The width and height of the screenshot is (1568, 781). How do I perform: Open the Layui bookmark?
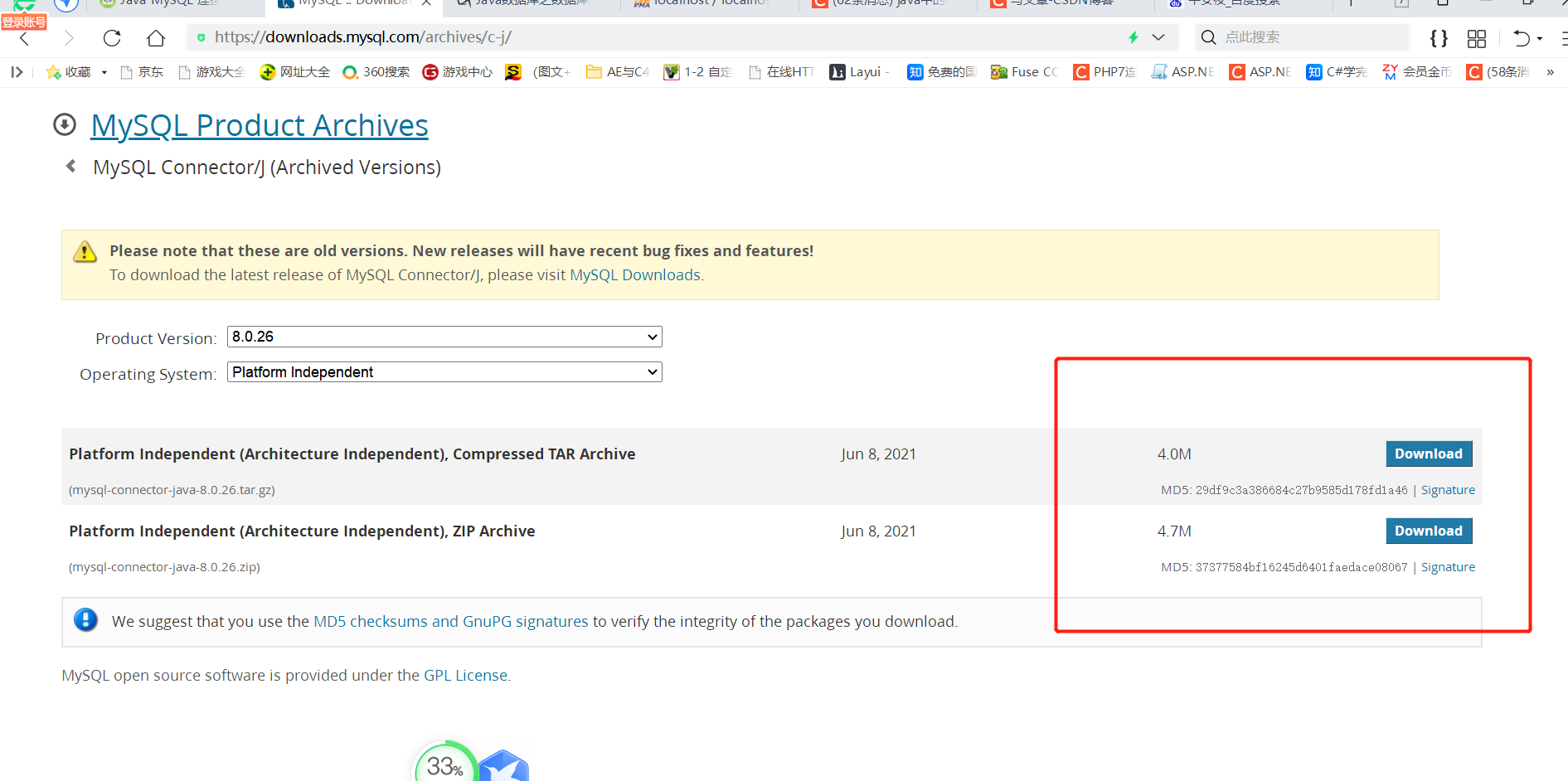[x=858, y=72]
